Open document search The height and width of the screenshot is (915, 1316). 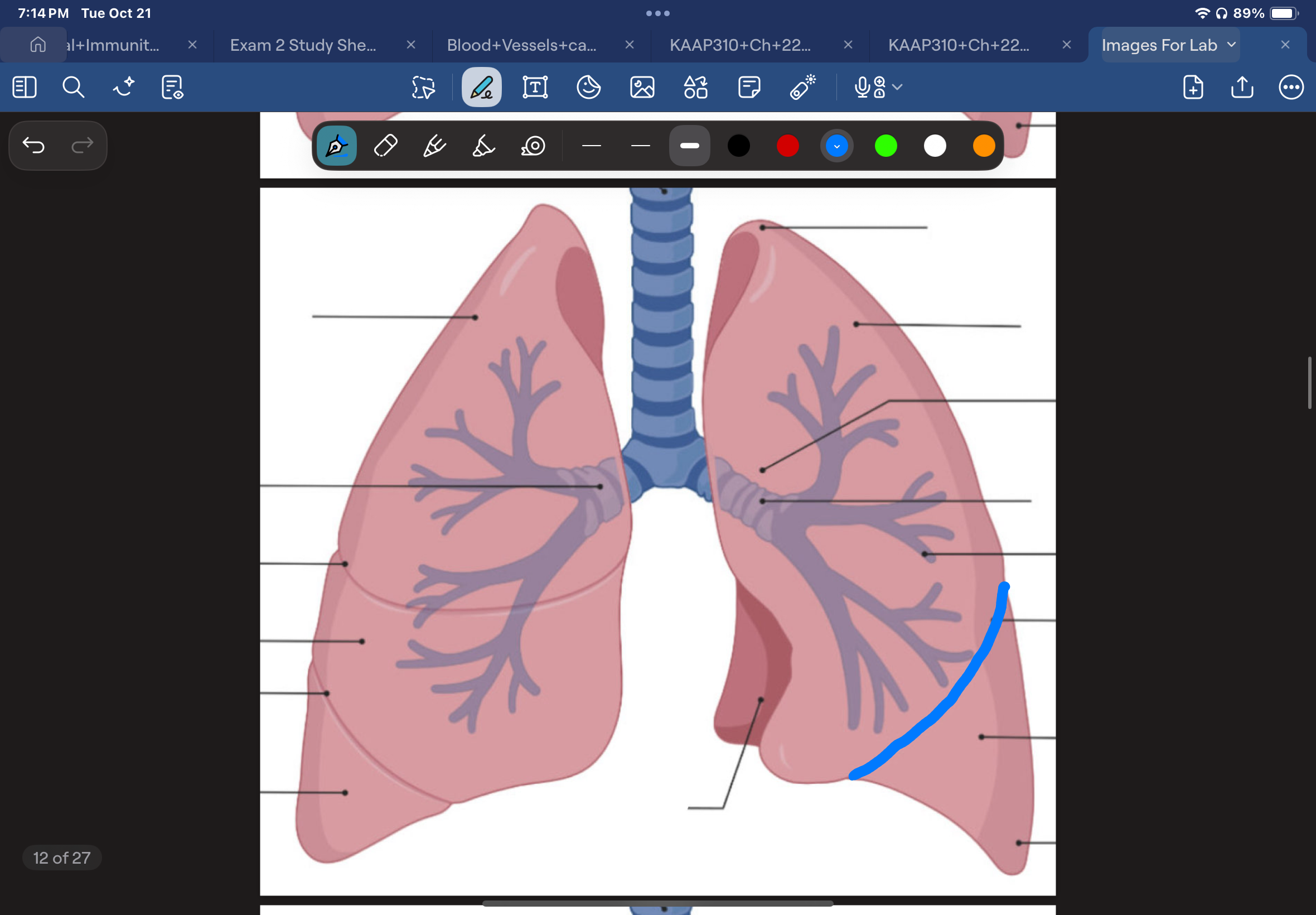pyautogui.click(x=74, y=87)
